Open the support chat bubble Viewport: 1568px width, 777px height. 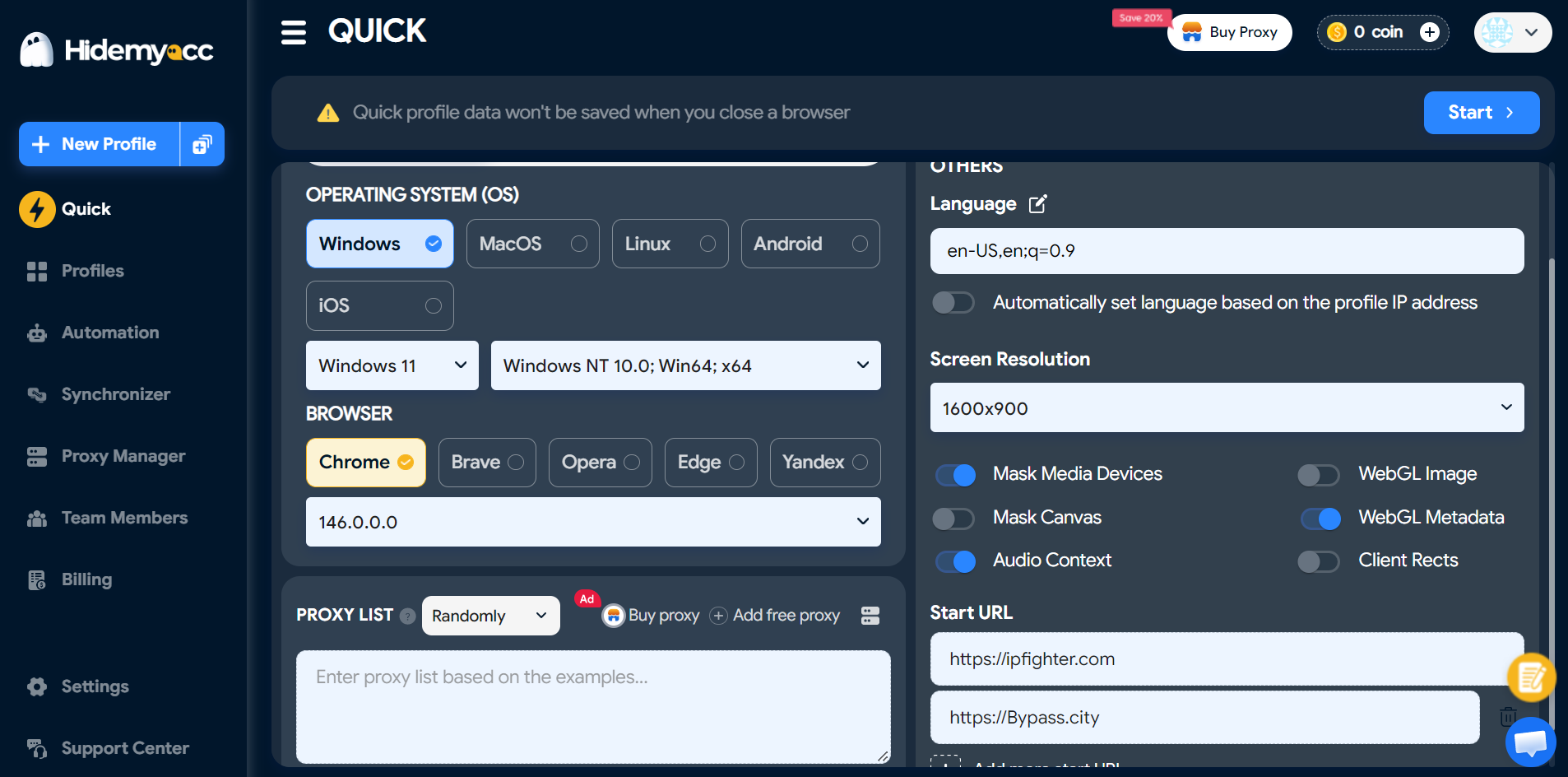pyautogui.click(x=1530, y=742)
